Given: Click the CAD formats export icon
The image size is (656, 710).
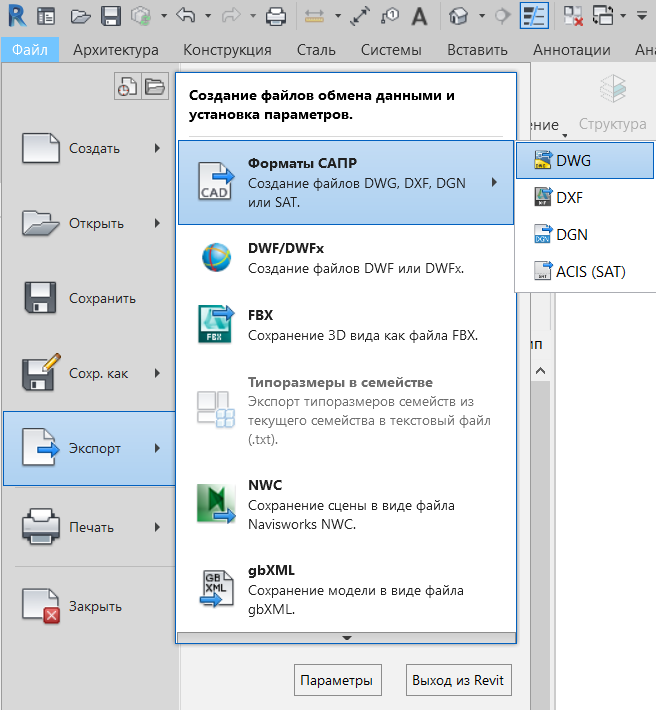Looking at the screenshot, I should (216, 182).
